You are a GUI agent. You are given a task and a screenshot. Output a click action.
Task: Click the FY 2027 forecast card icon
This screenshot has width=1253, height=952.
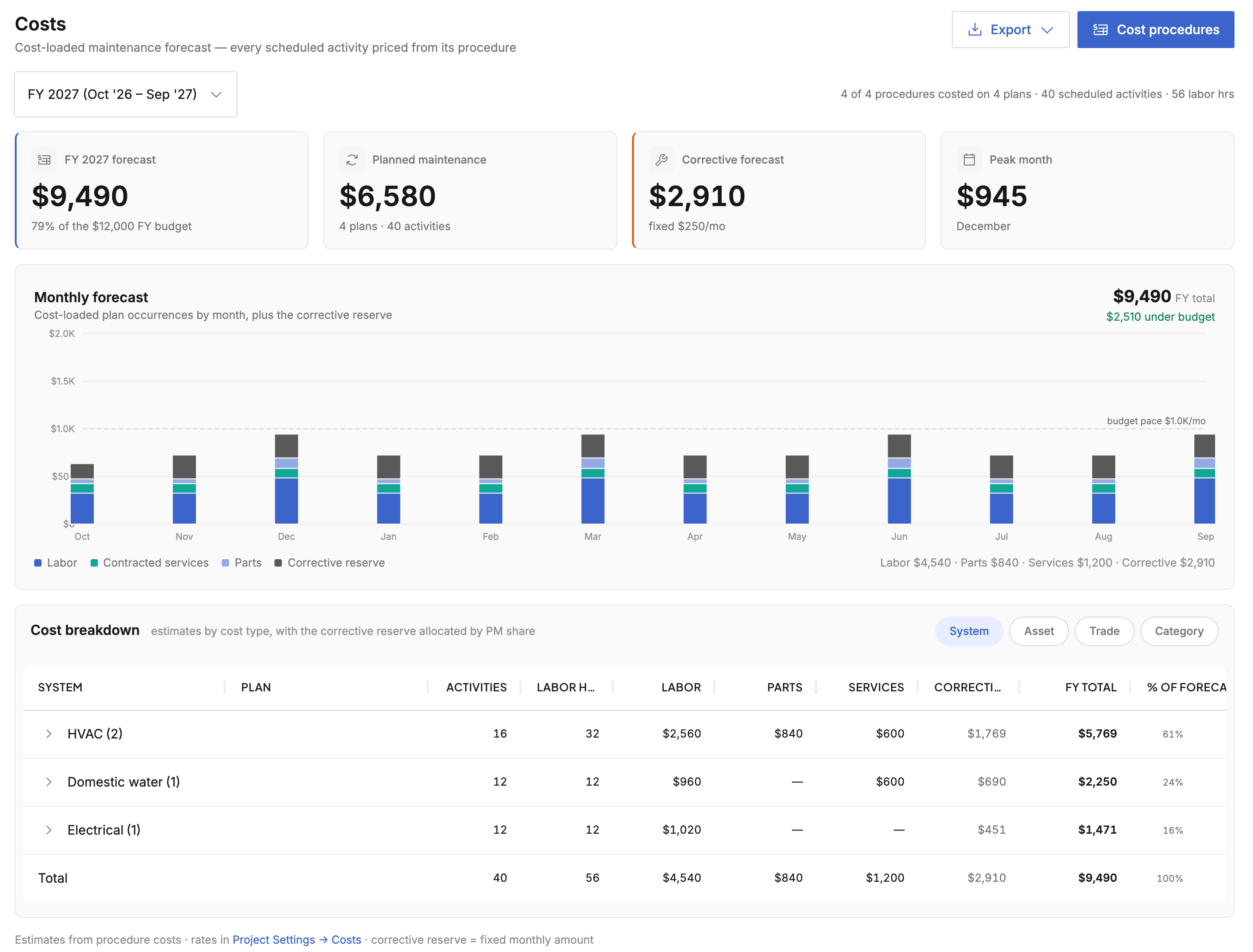click(44, 160)
